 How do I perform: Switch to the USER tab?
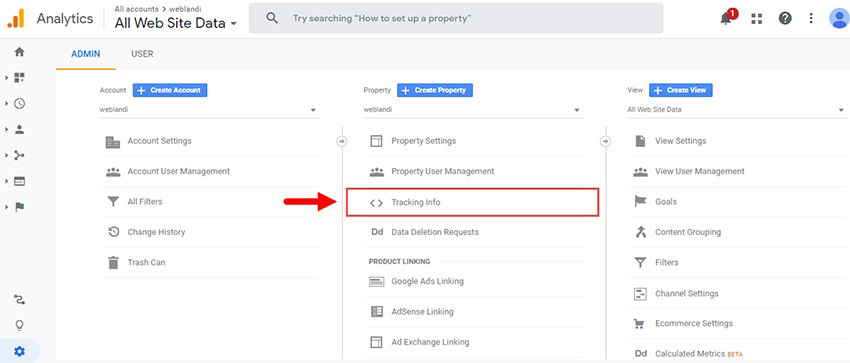pos(142,54)
